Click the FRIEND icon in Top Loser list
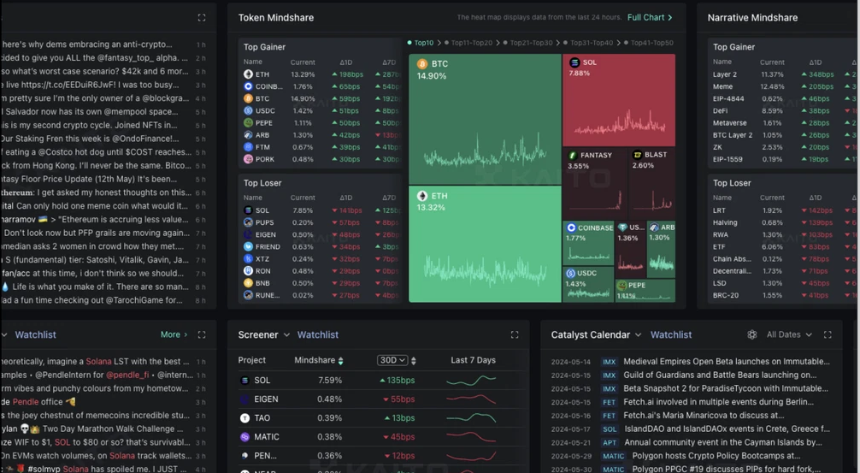 click(x=248, y=246)
